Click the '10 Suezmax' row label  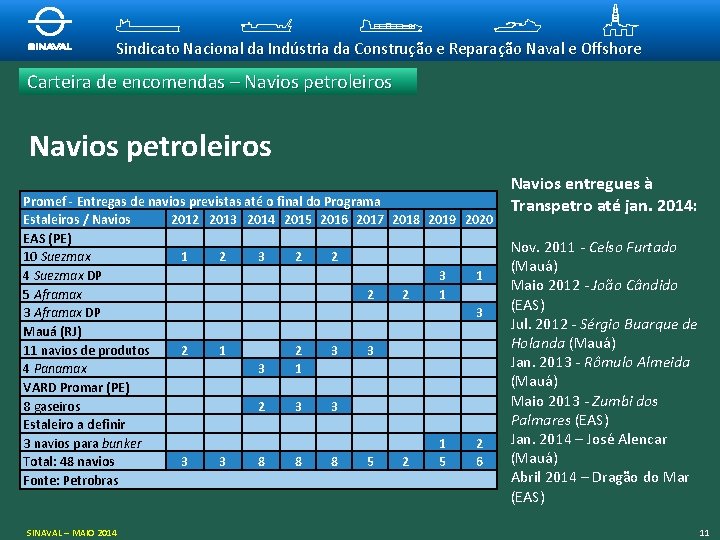point(93,256)
